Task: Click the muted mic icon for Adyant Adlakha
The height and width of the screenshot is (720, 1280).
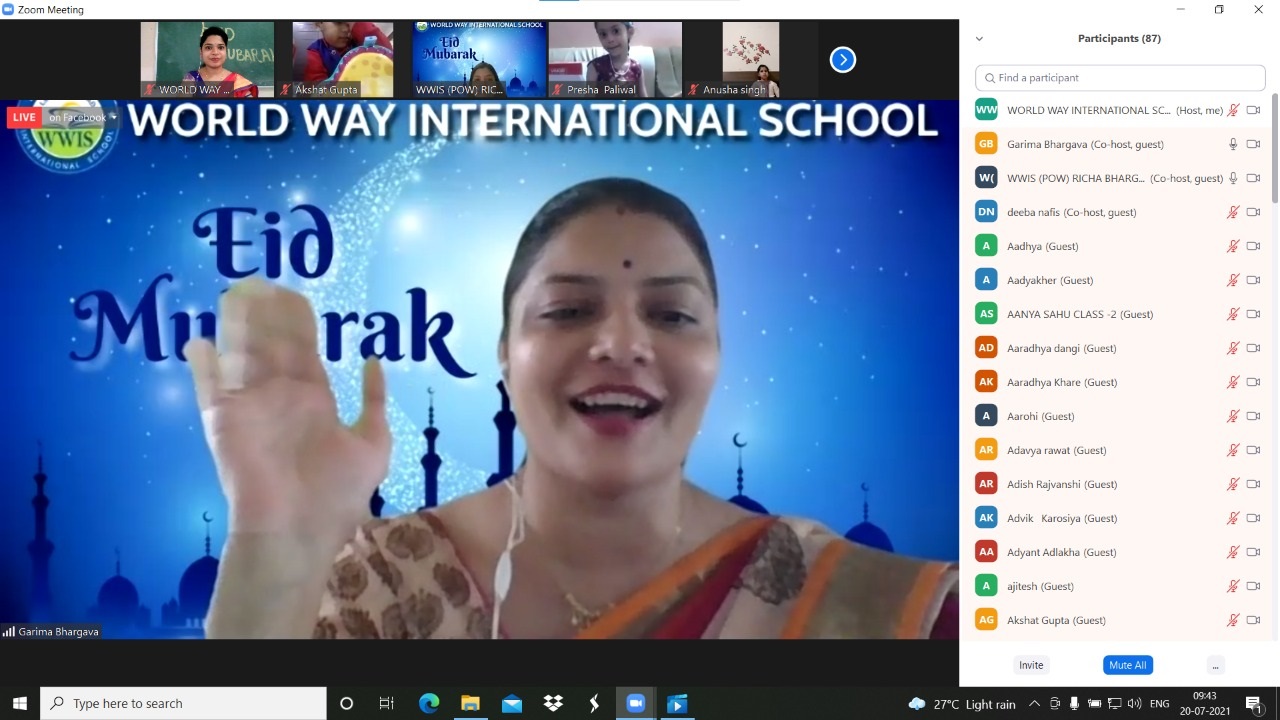Action: pos(1233,552)
